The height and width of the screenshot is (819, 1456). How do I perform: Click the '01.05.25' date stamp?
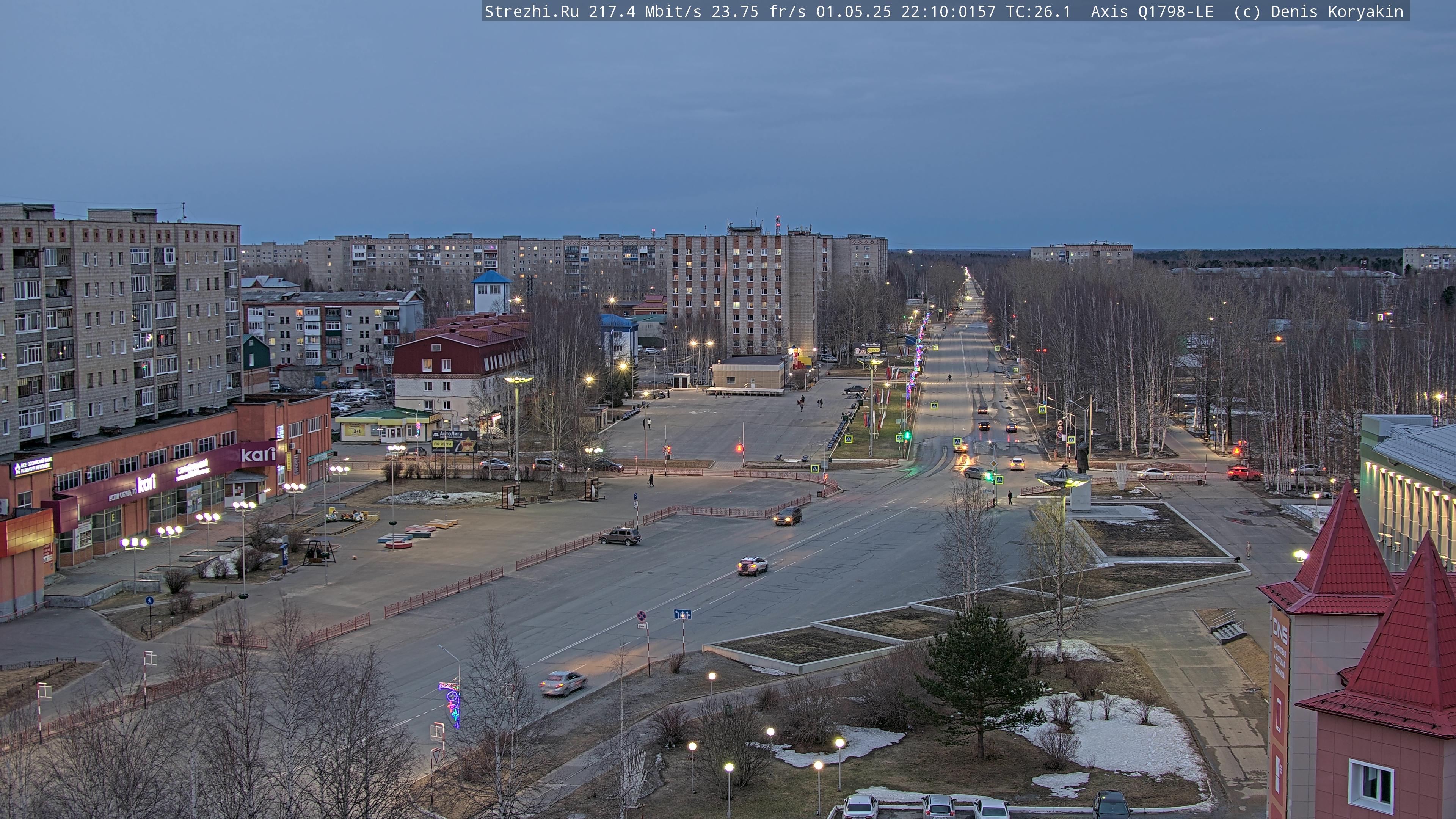pyautogui.click(x=854, y=12)
